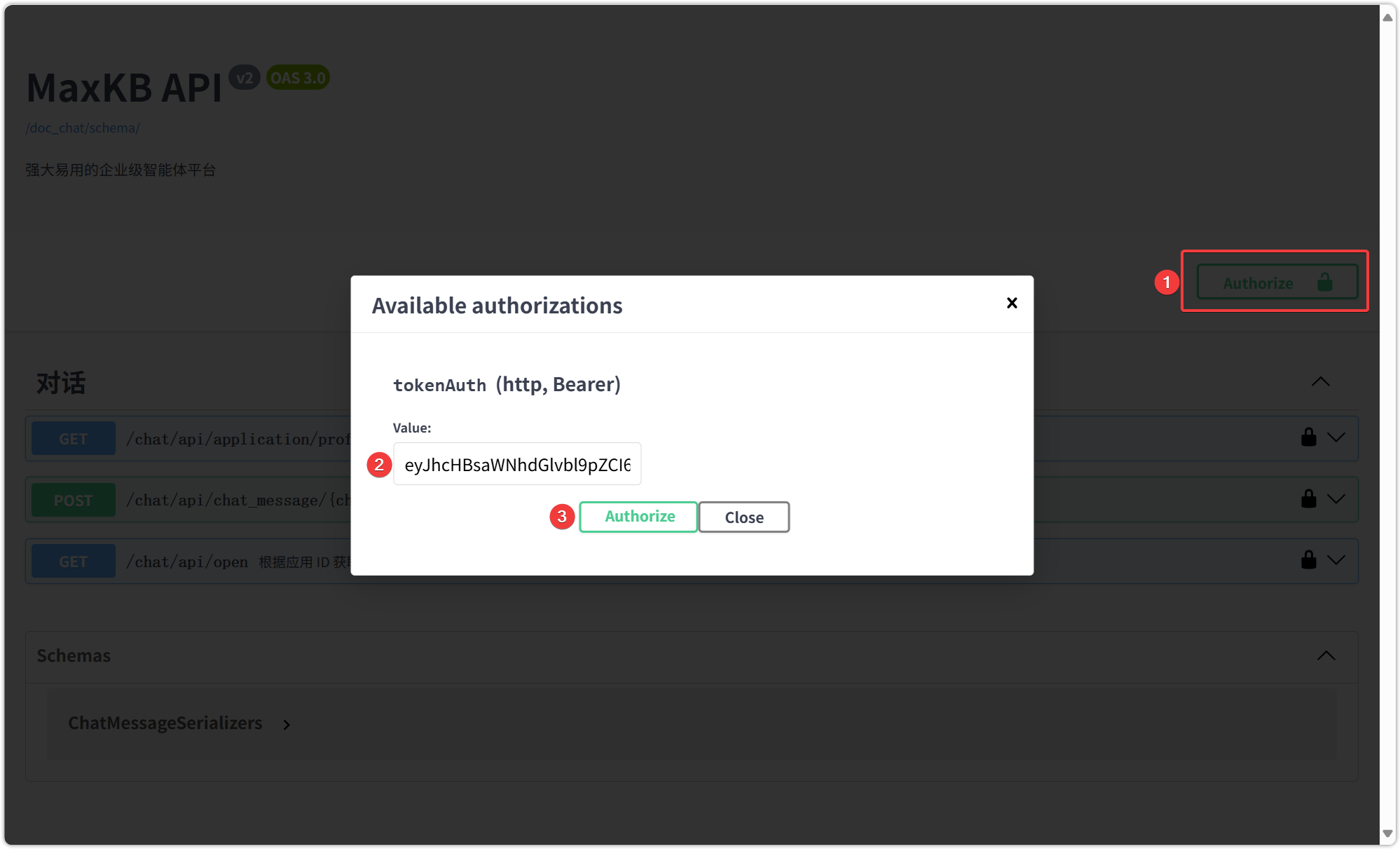Open the /doc_chat/schema/ link

[83, 128]
